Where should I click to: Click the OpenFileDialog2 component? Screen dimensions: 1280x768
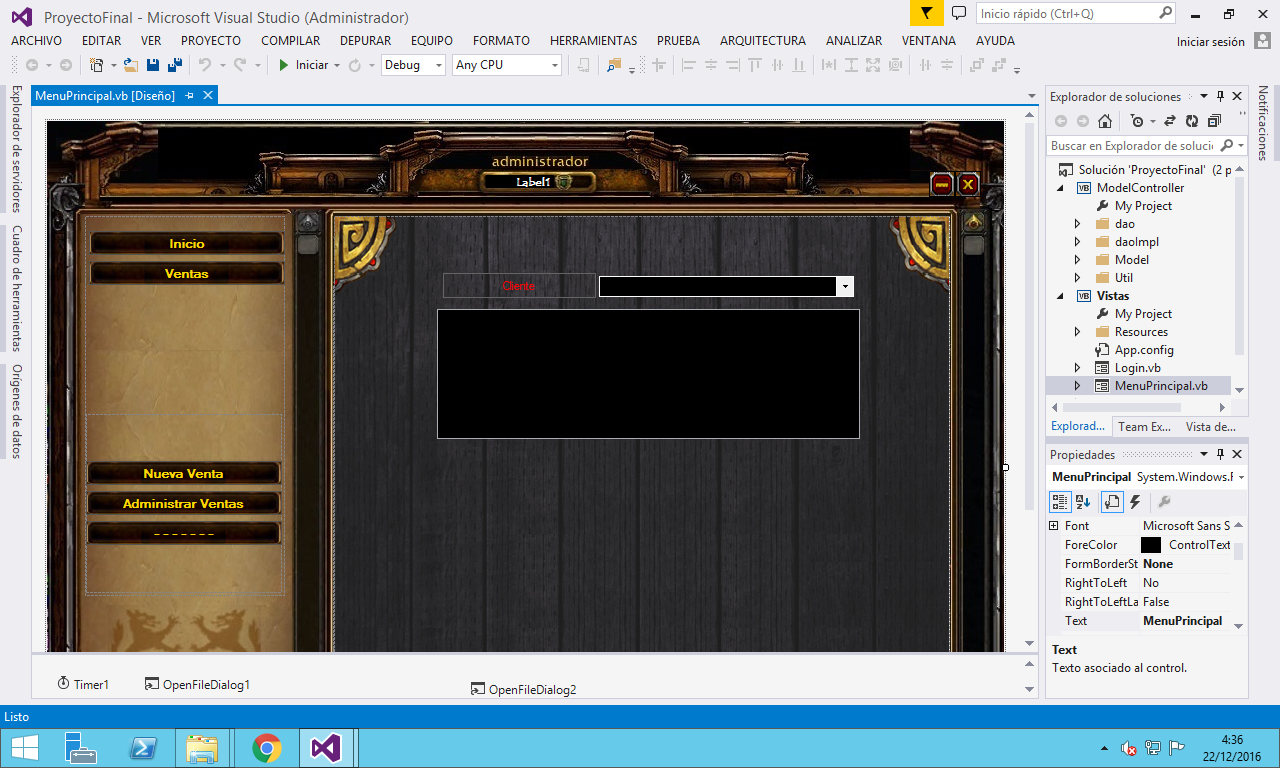(523, 689)
